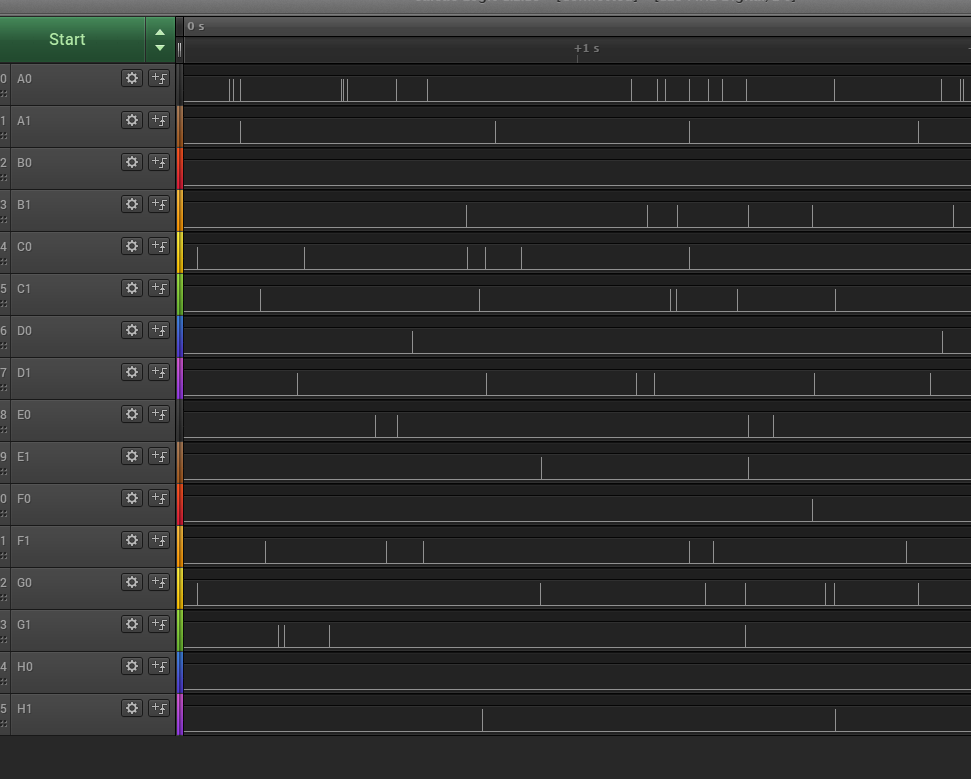
Task: Click the blue color strip for D0
Action: [180, 336]
